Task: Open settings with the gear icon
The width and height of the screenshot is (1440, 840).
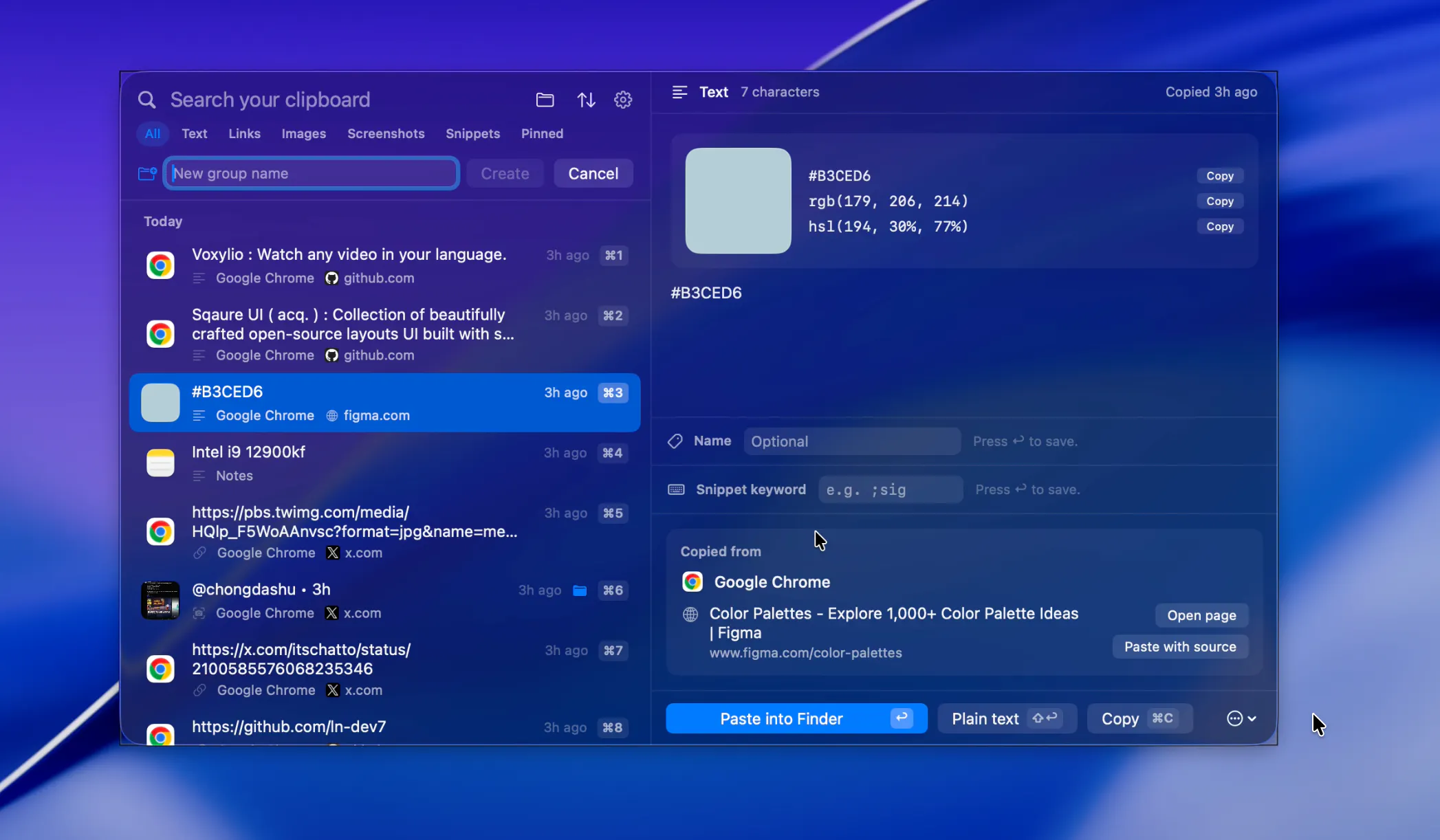Action: tap(623, 100)
